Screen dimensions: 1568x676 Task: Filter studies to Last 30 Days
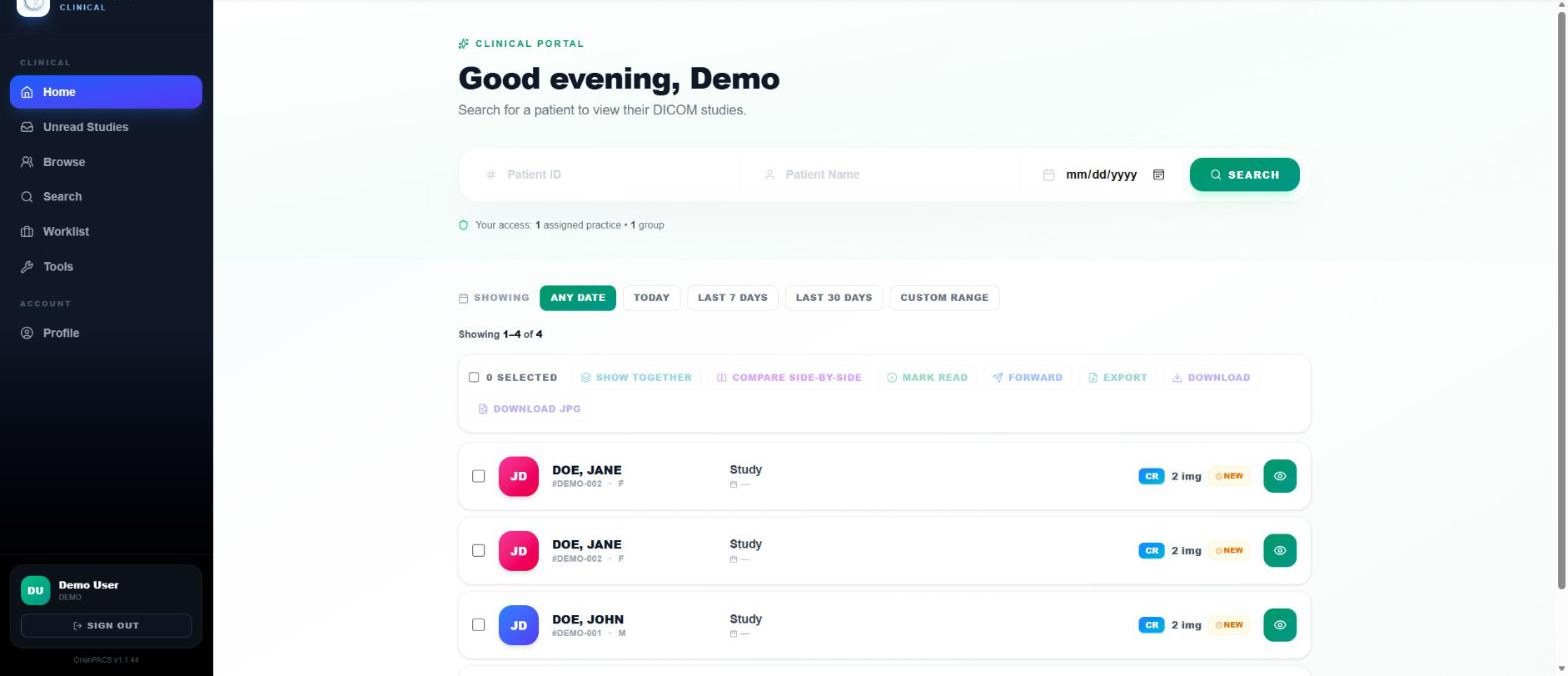point(834,298)
